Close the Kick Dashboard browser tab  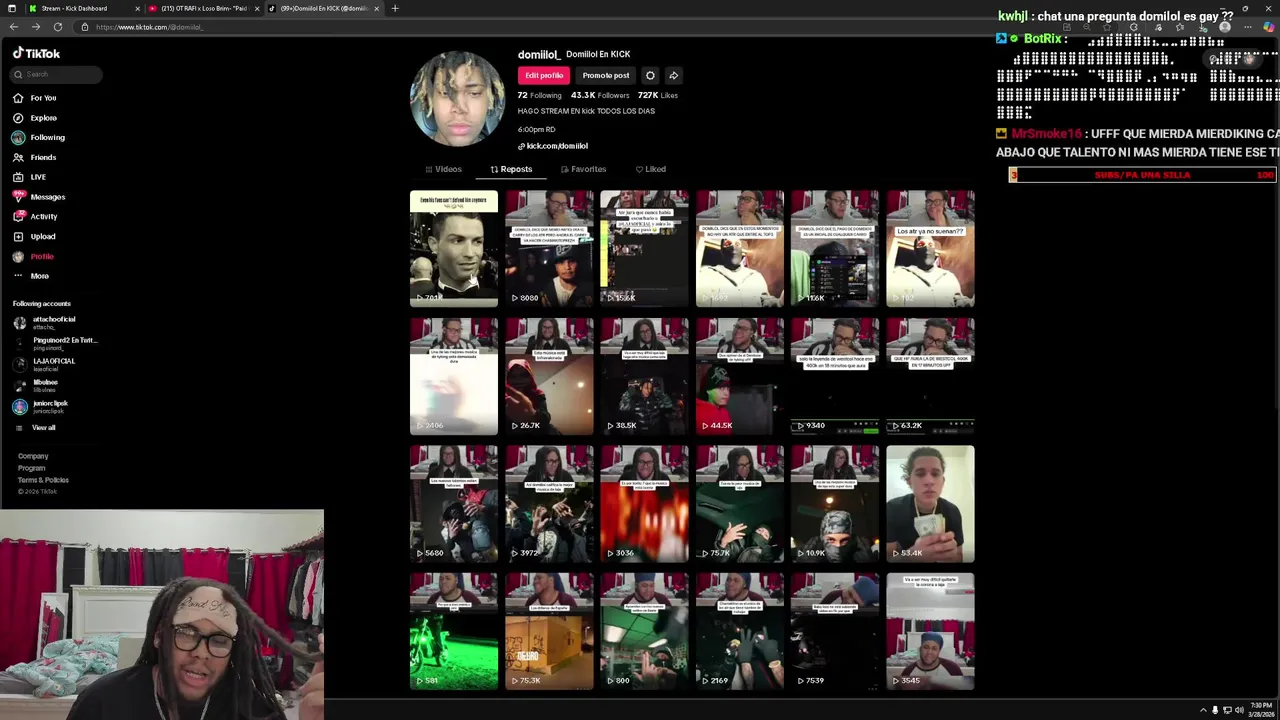pos(138,8)
